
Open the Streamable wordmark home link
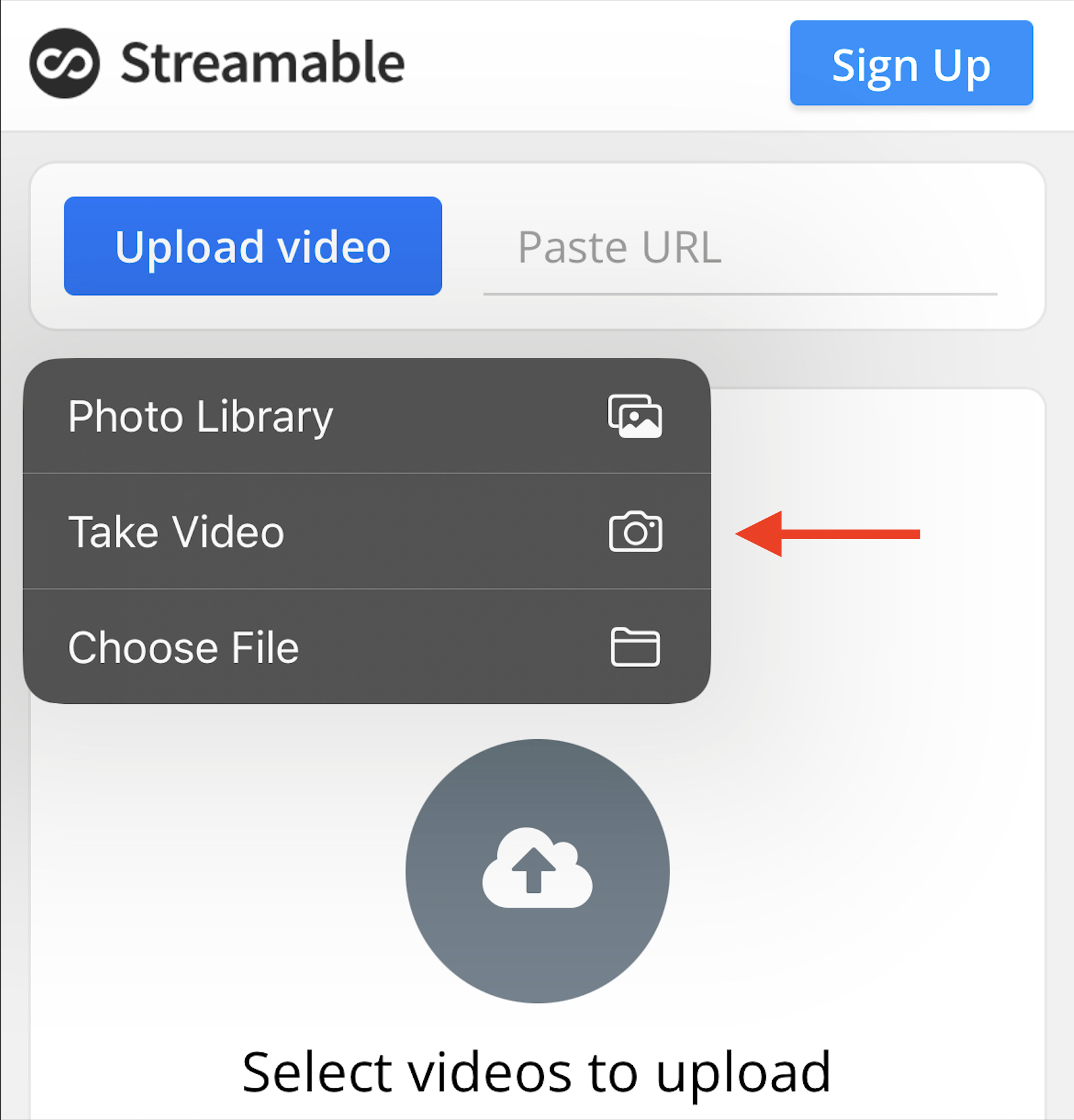pos(263,62)
